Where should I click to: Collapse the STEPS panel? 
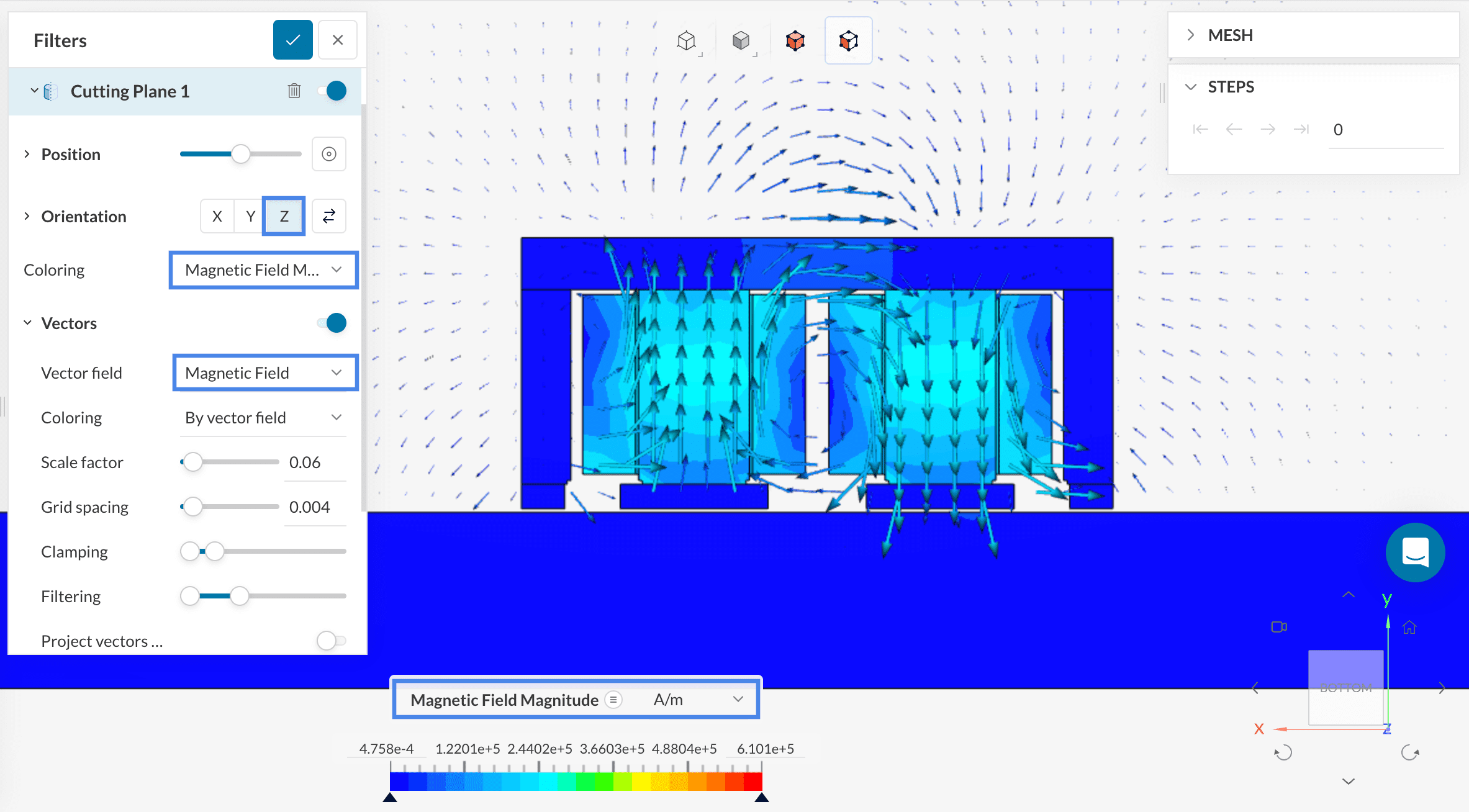[1191, 86]
